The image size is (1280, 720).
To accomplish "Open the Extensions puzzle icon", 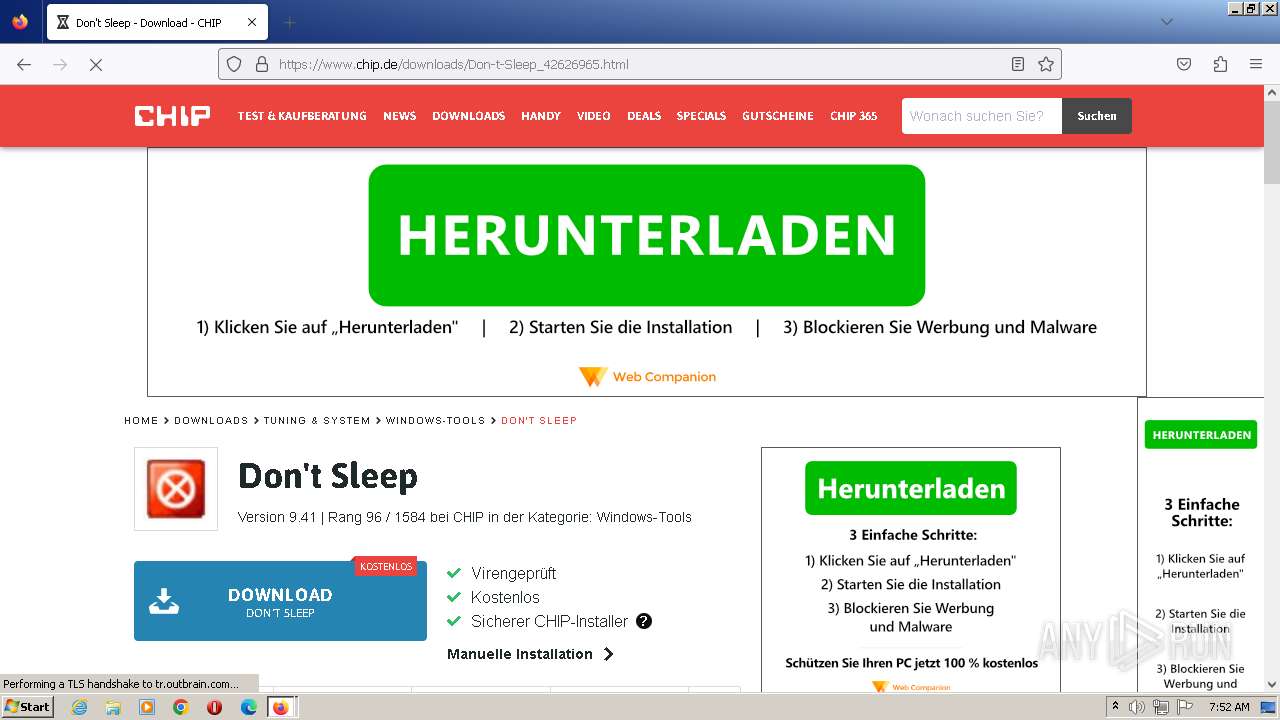I will [1220, 64].
